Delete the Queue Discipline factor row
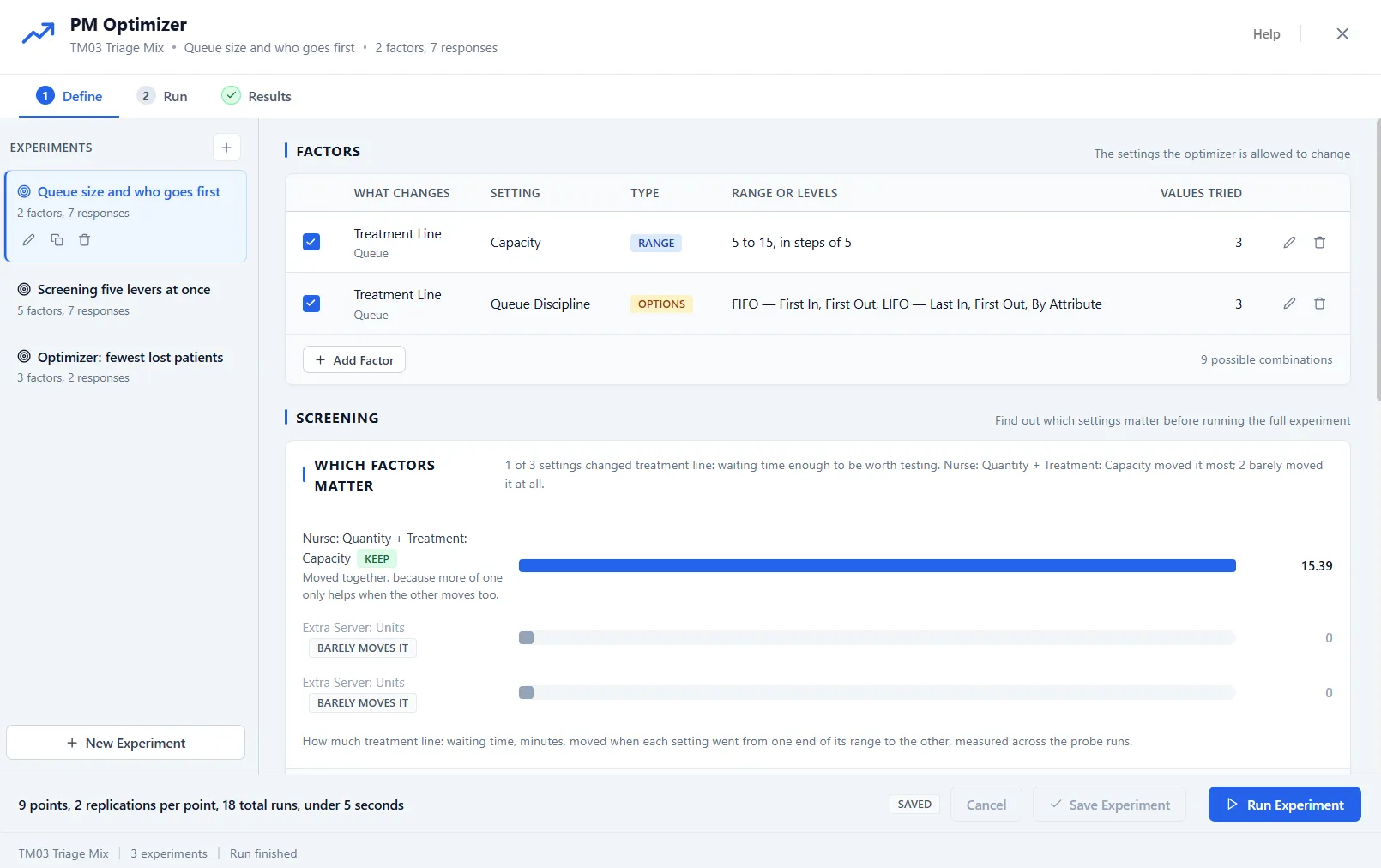The image size is (1381, 868). click(x=1319, y=304)
